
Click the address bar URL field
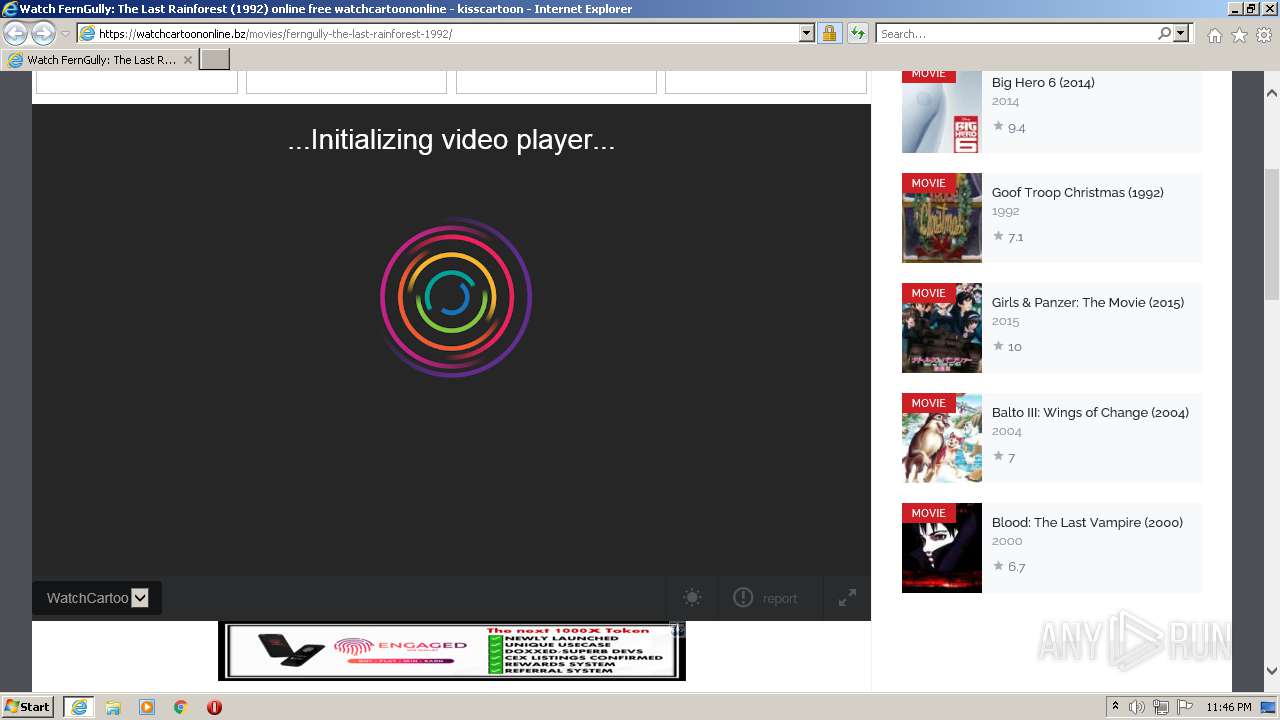pos(437,34)
